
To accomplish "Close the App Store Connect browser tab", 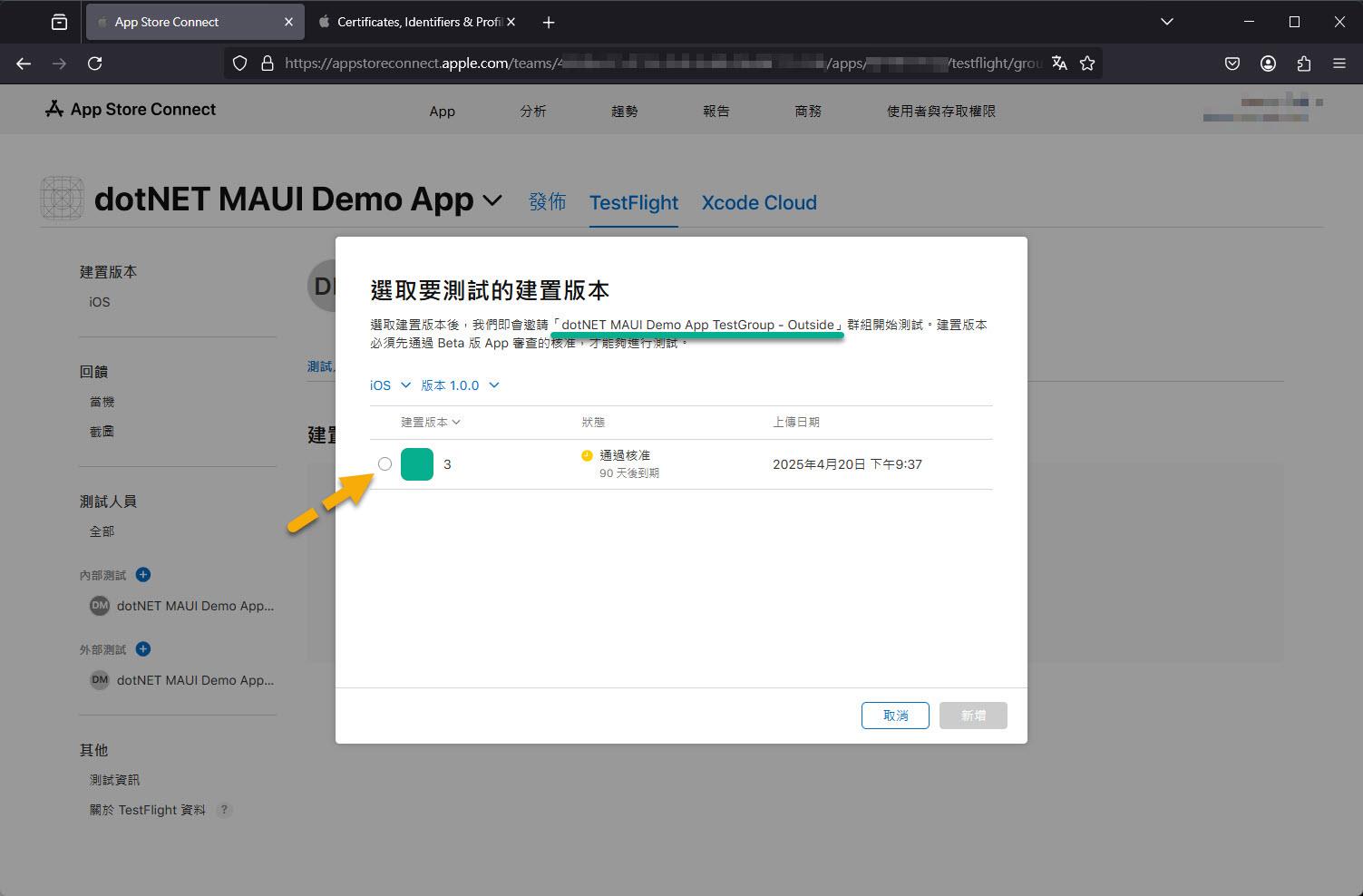I will (x=288, y=22).
